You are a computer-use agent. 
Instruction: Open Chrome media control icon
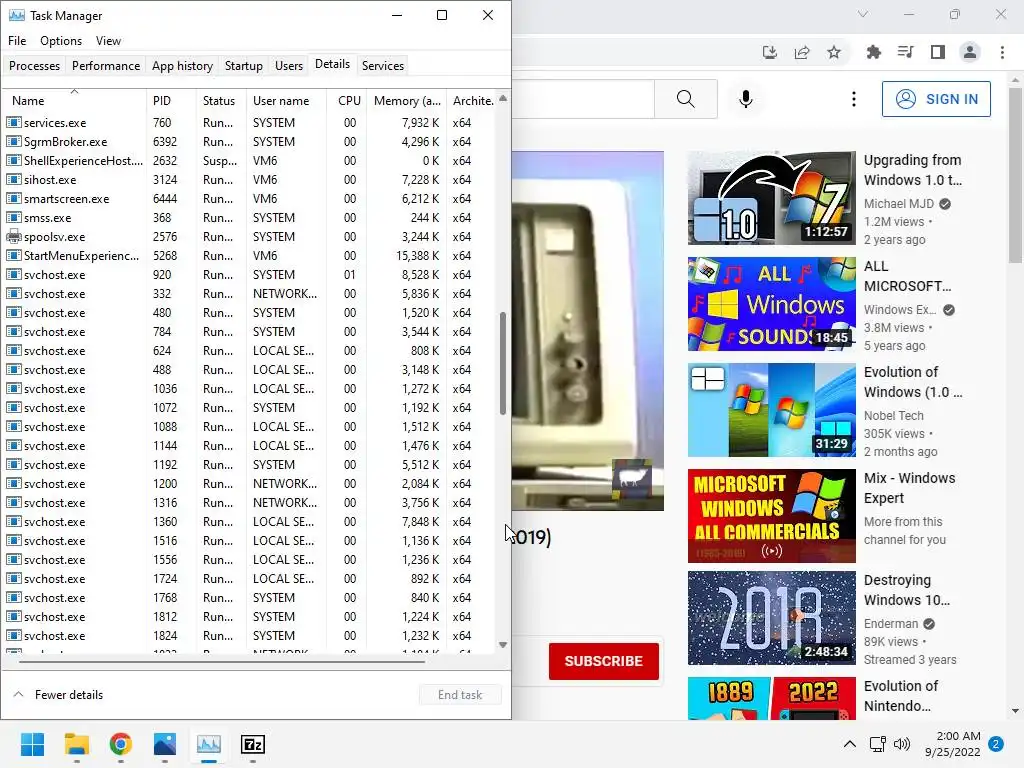click(x=906, y=52)
